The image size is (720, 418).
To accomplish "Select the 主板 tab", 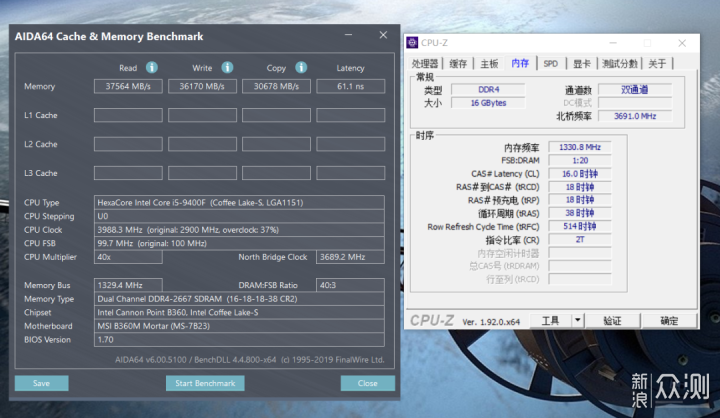I will point(488,63).
